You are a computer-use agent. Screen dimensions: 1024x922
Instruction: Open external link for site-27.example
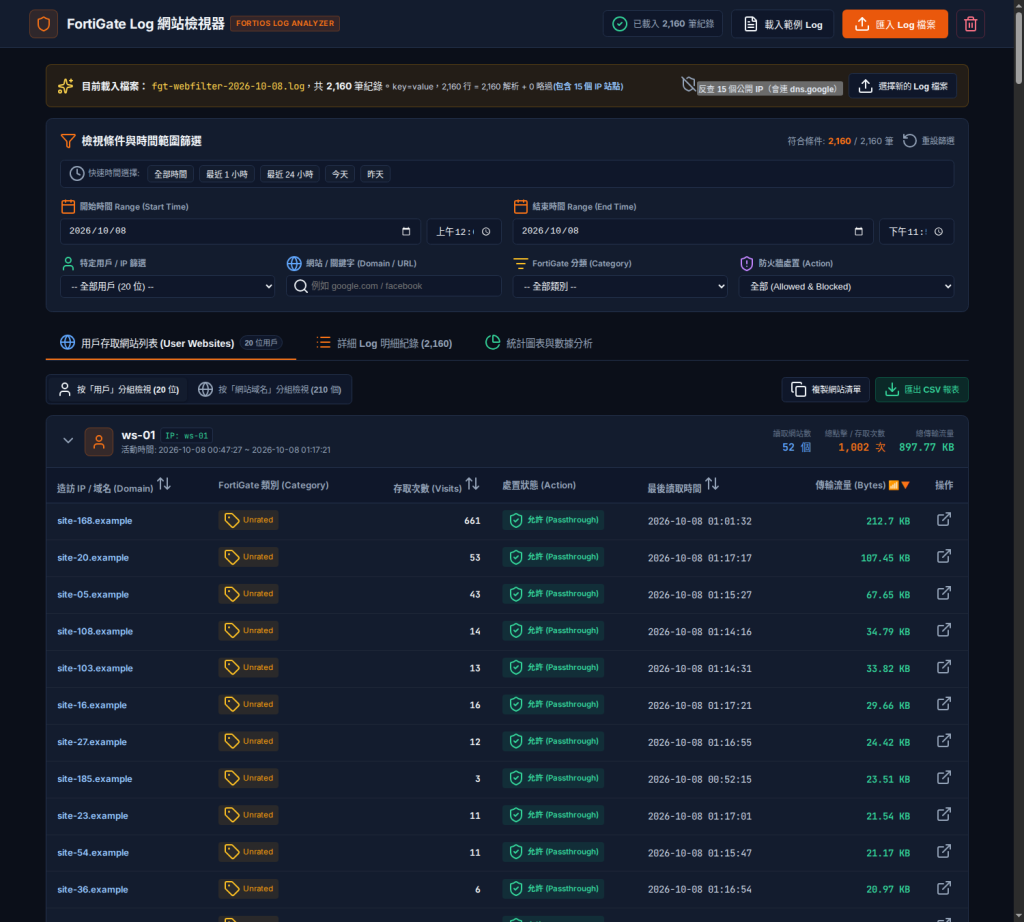tap(944, 741)
